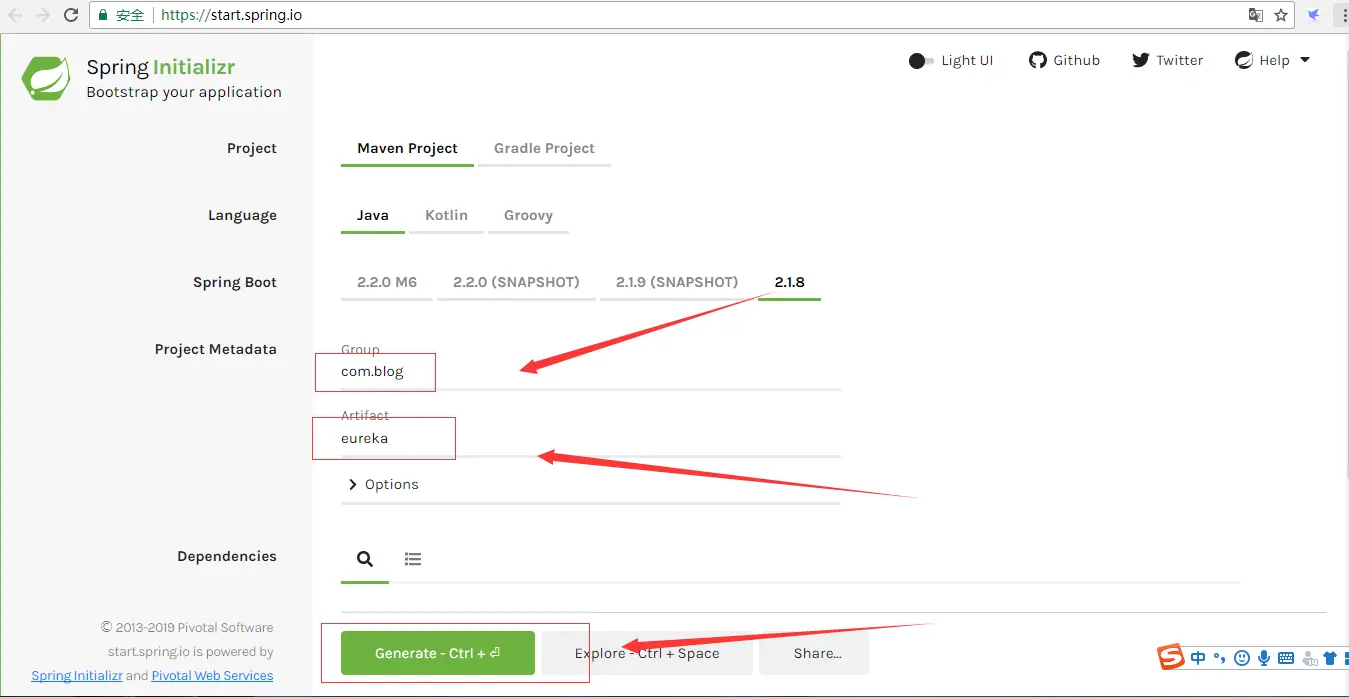Open the Twitter link in header

pyautogui.click(x=1167, y=60)
